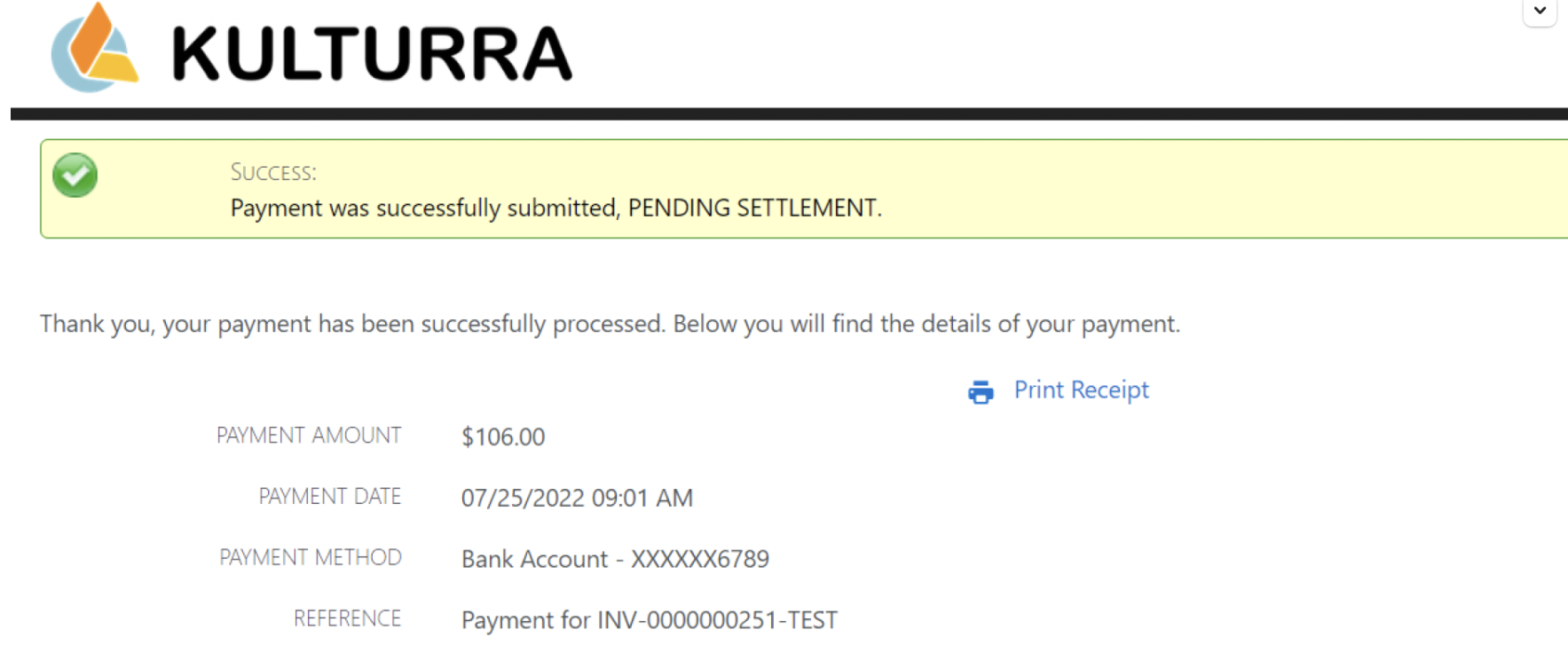Click the green success checkmark icon
The width and height of the screenshot is (1568, 669).
[75, 175]
